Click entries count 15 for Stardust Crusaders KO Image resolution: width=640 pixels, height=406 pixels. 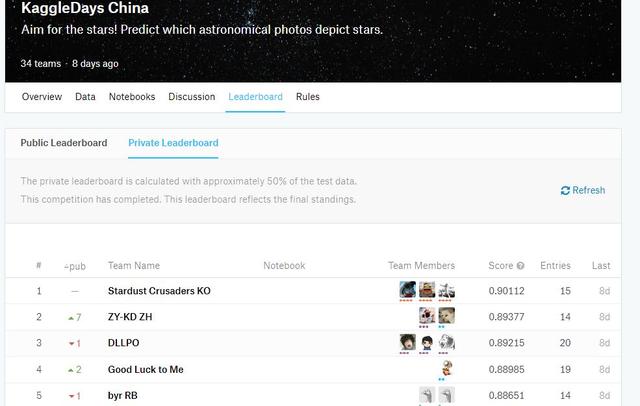tap(565, 291)
